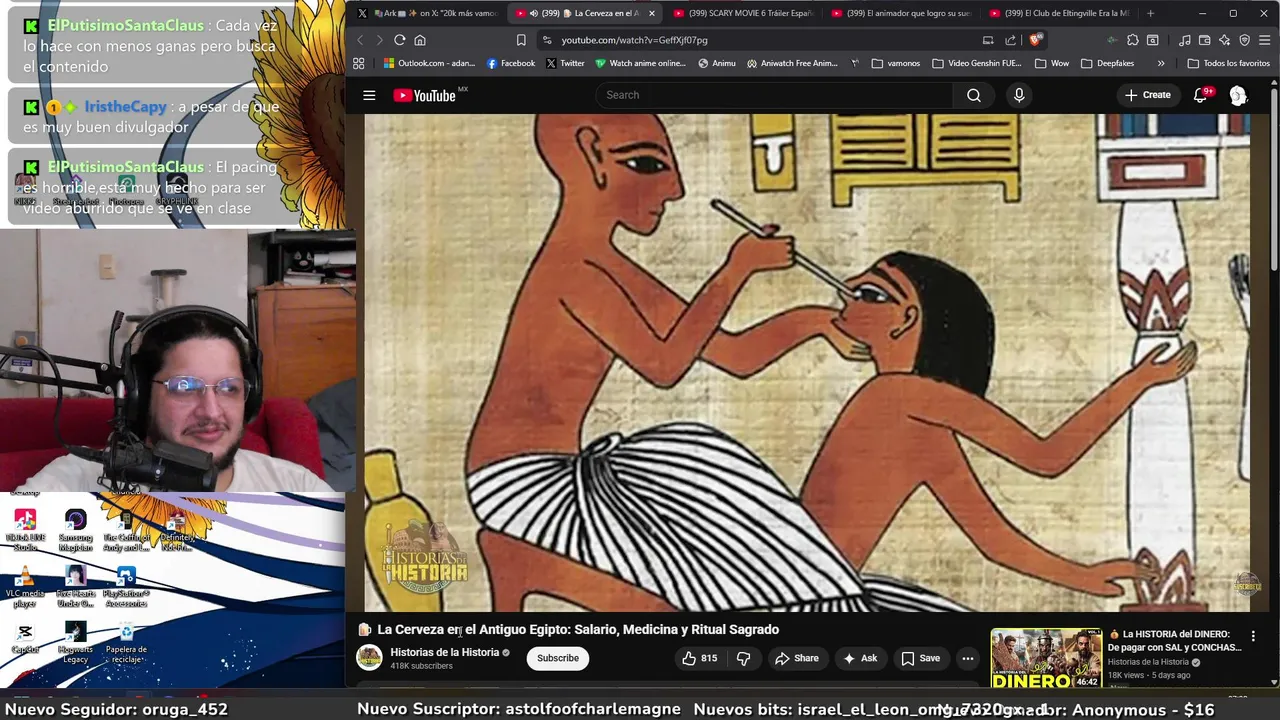Click the Egyptian painting video player
The height and width of the screenshot is (720, 1280).
807,362
